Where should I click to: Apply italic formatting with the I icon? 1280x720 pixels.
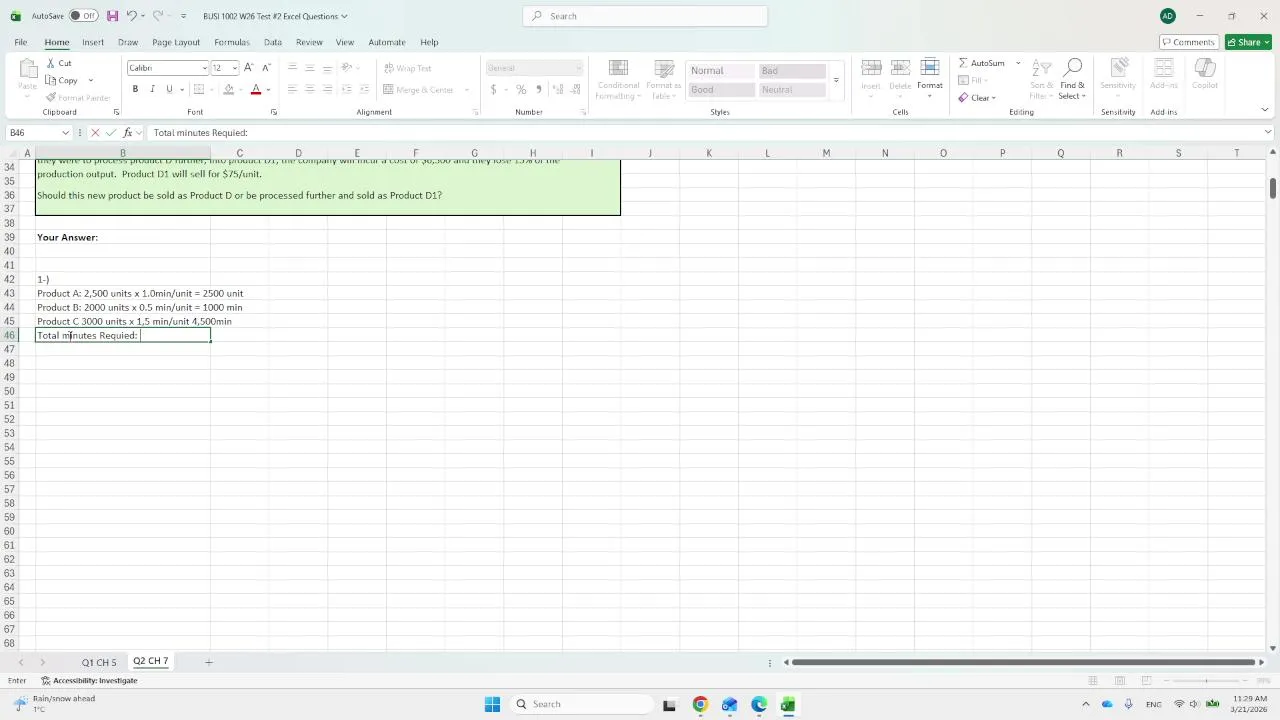tap(152, 89)
